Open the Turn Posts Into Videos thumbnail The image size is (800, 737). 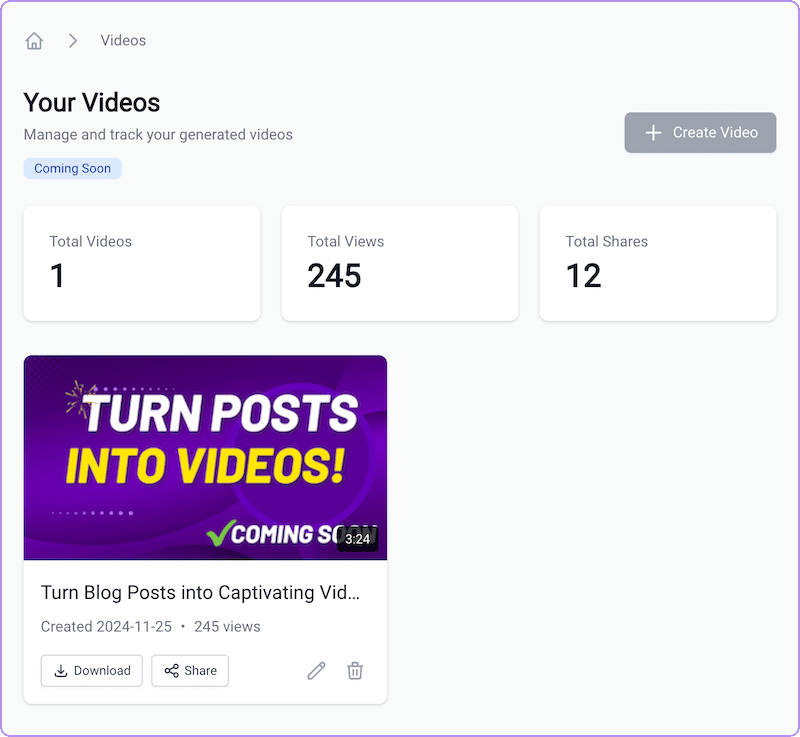205,458
